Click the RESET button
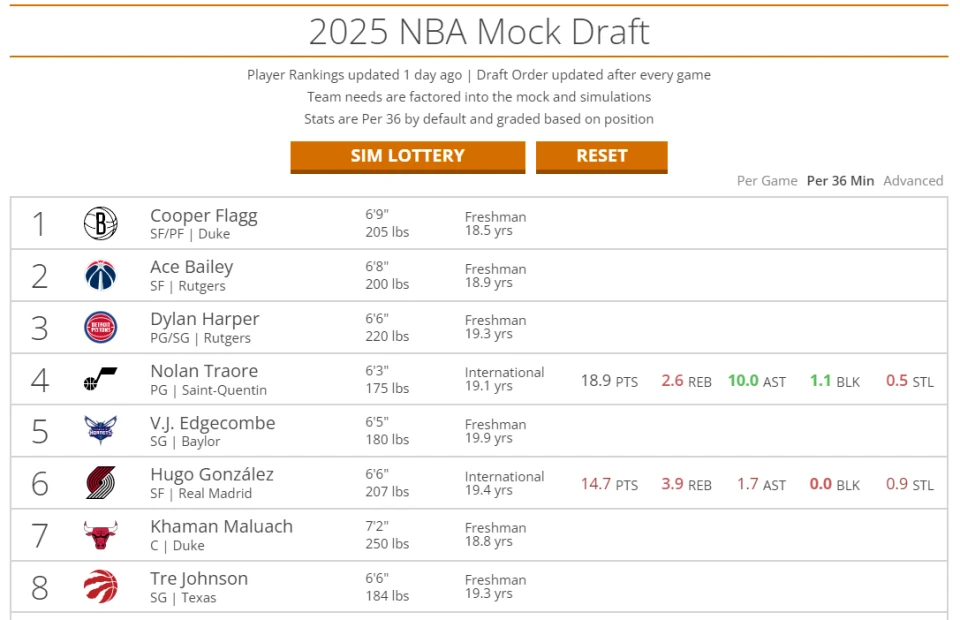 pos(601,157)
